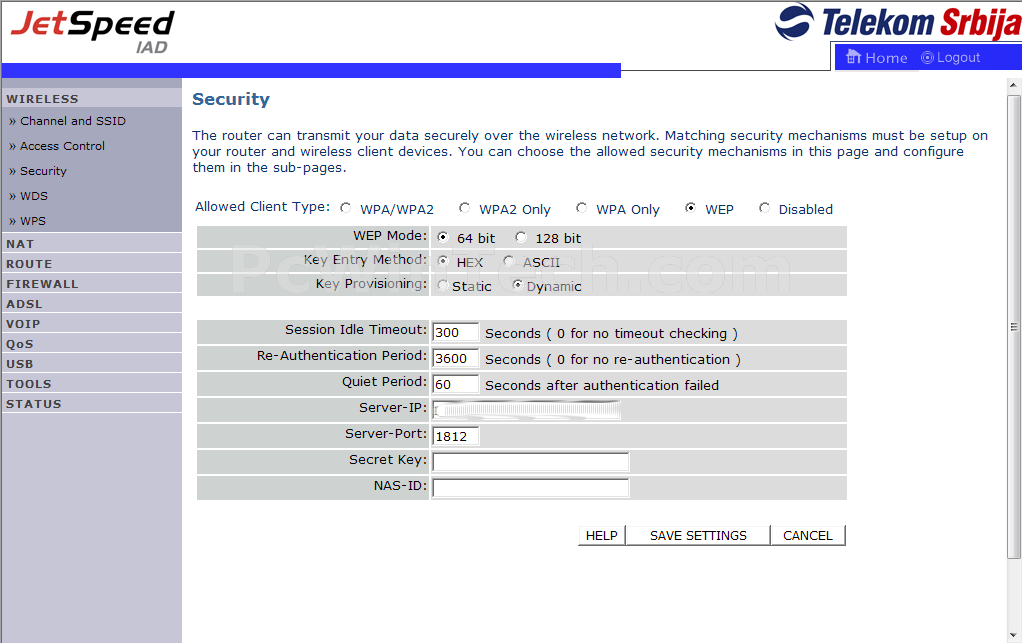Viewport: 1022px width, 643px height.
Task: Click the CANCEL button
Action: click(x=808, y=536)
